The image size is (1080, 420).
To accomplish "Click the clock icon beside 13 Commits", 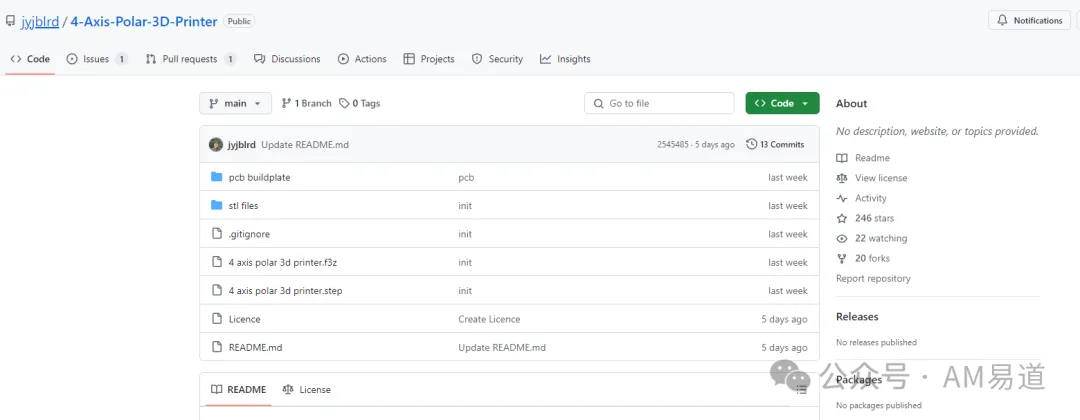I will tap(752, 145).
